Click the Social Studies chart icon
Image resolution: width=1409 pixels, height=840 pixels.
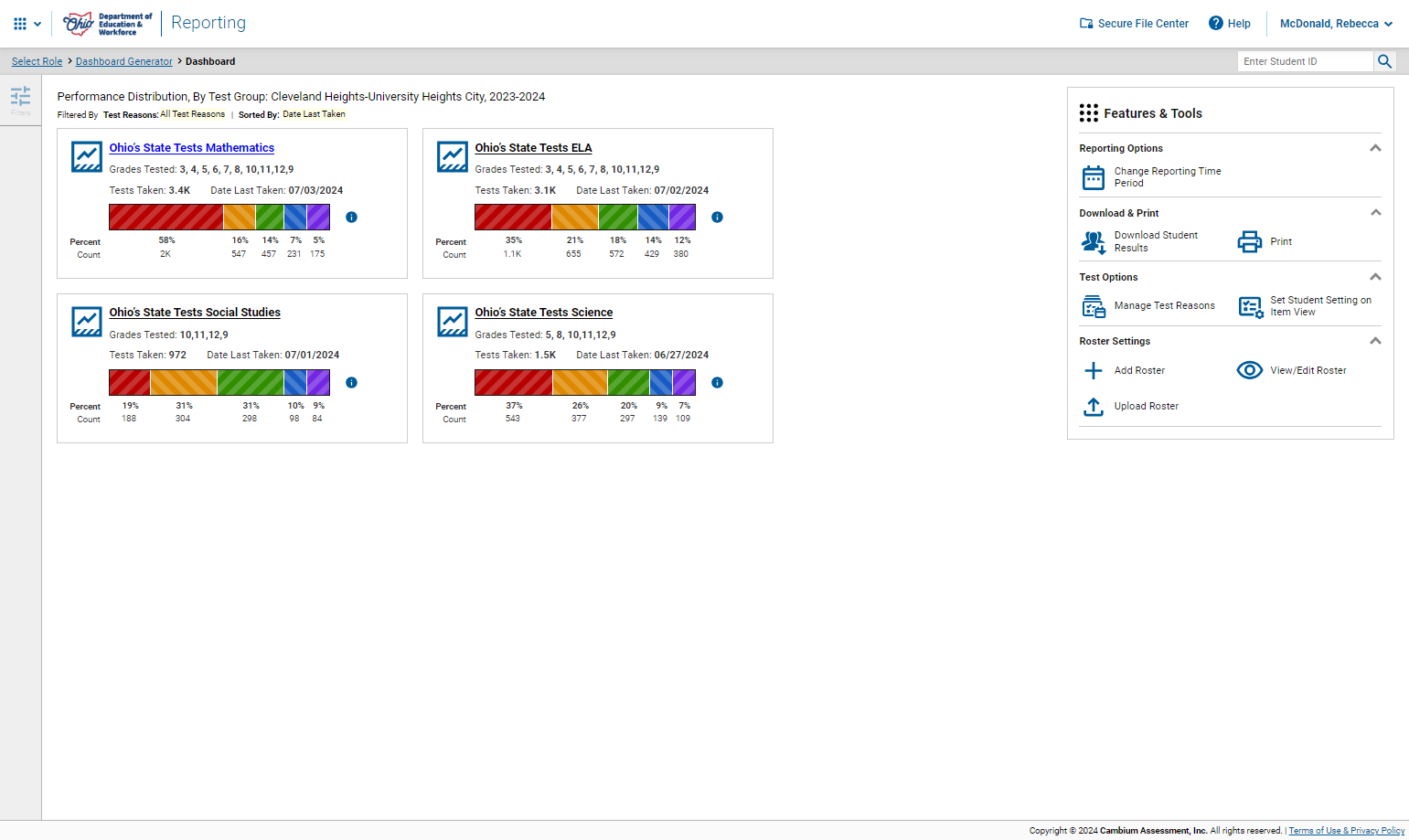point(87,322)
